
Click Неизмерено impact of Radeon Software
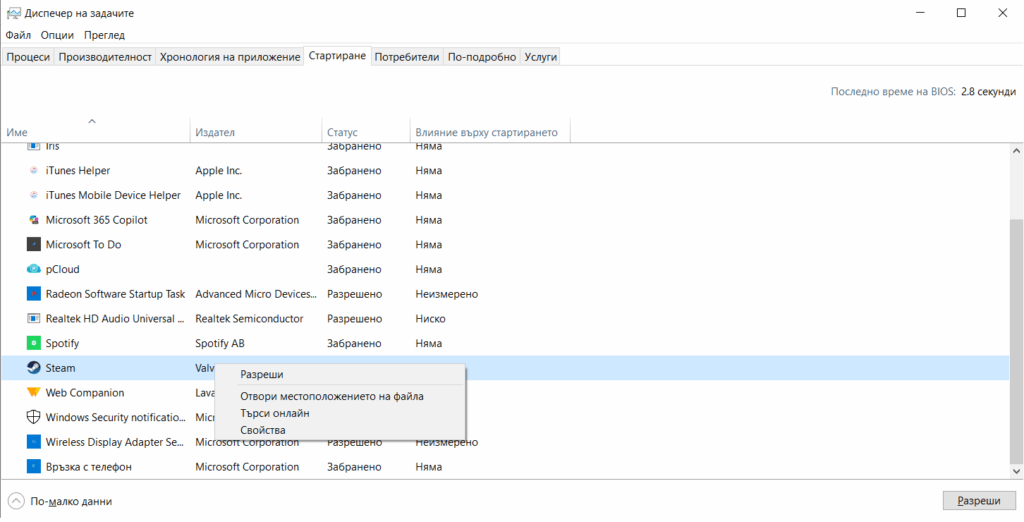click(447, 294)
